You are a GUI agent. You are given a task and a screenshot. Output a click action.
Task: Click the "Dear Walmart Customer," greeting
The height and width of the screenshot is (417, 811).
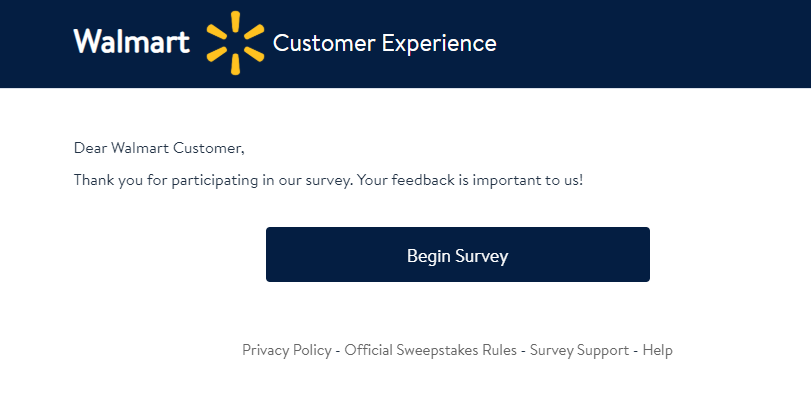[159, 148]
